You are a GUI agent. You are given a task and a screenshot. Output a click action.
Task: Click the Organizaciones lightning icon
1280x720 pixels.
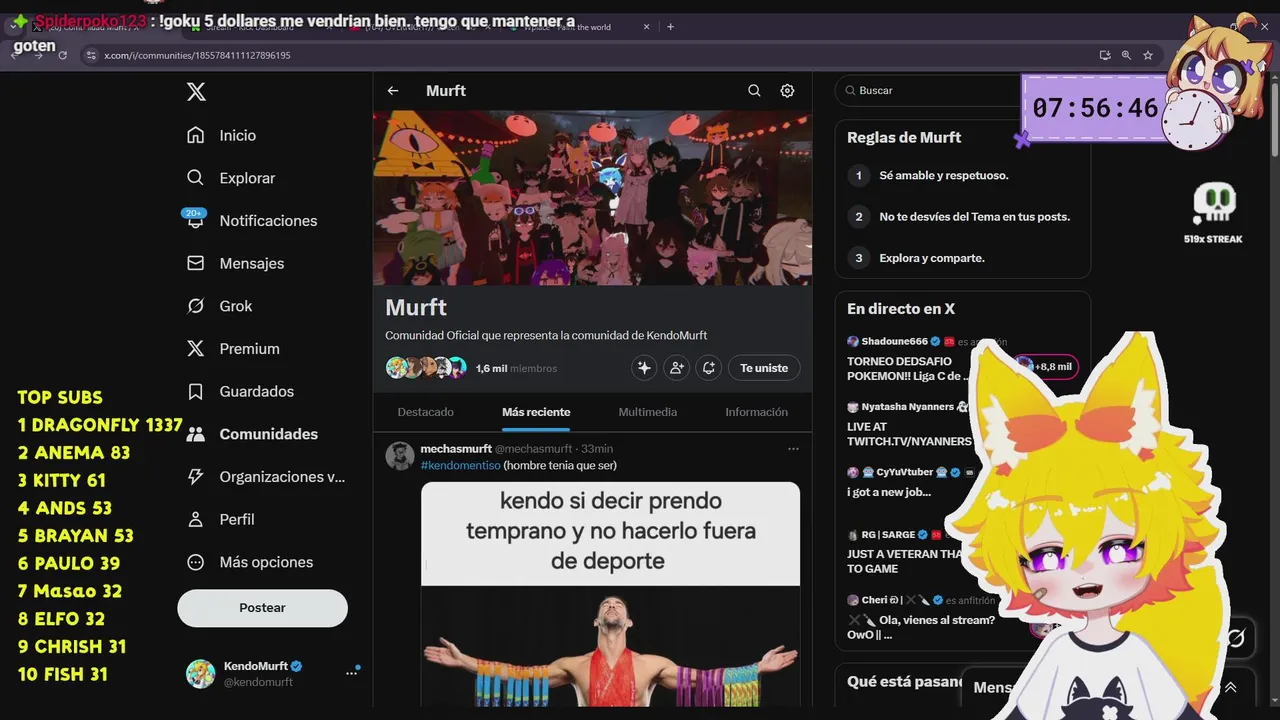[x=196, y=477]
